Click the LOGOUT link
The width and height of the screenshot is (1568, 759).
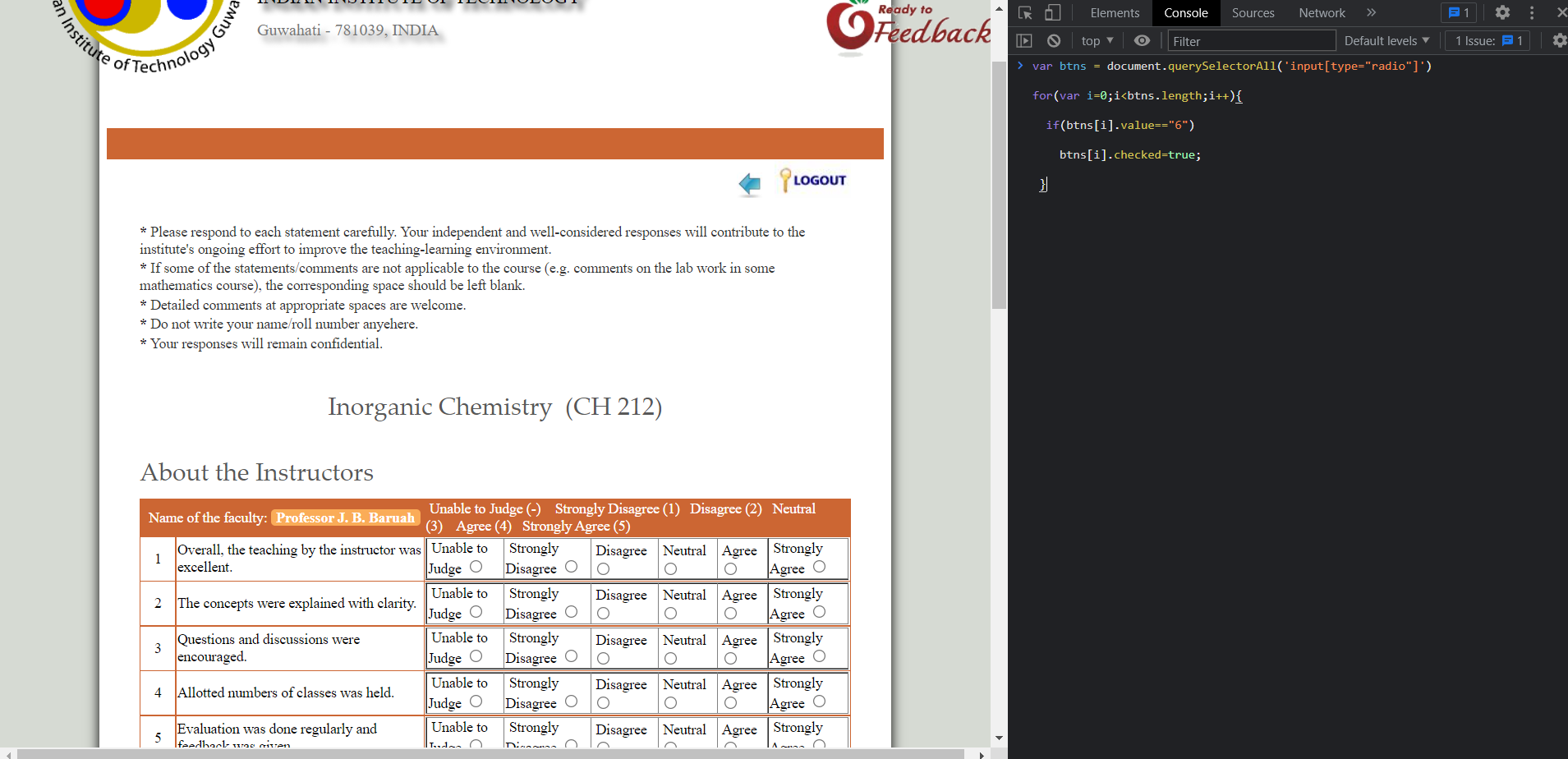click(x=813, y=180)
